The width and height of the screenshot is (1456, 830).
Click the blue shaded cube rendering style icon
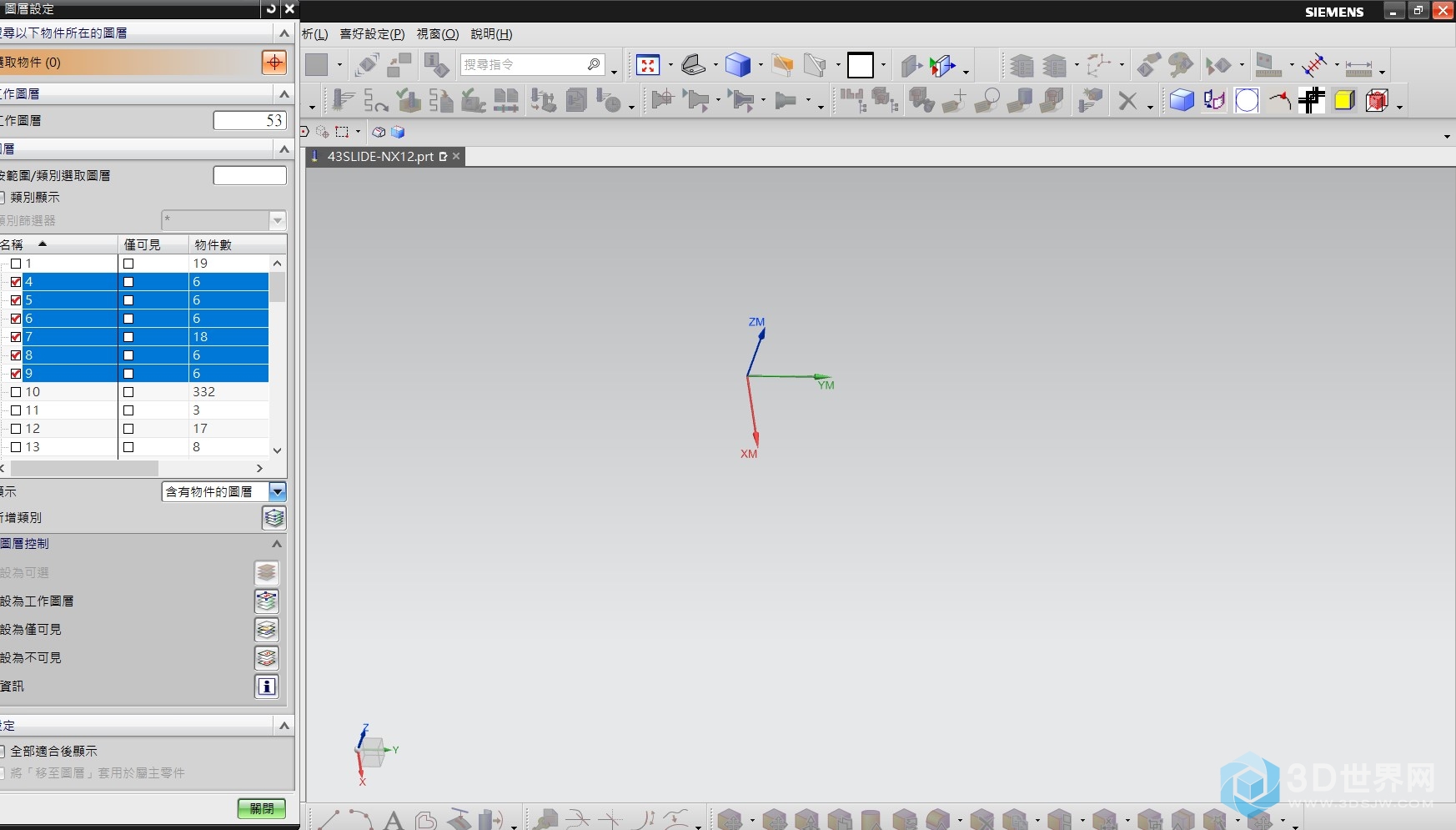click(x=738, y=65)
